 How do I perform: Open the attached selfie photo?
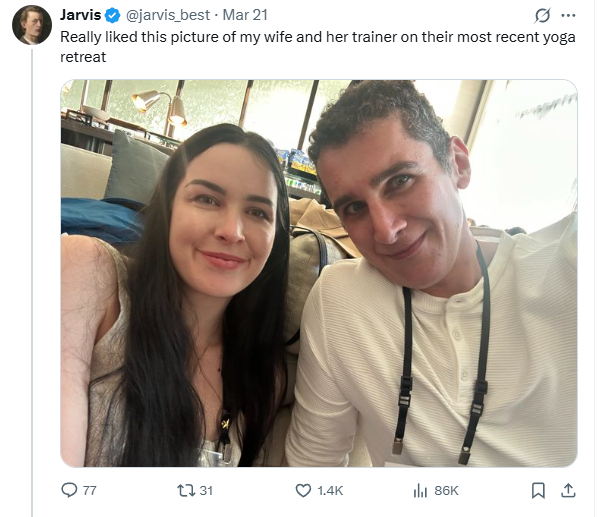tap(319, 273)
